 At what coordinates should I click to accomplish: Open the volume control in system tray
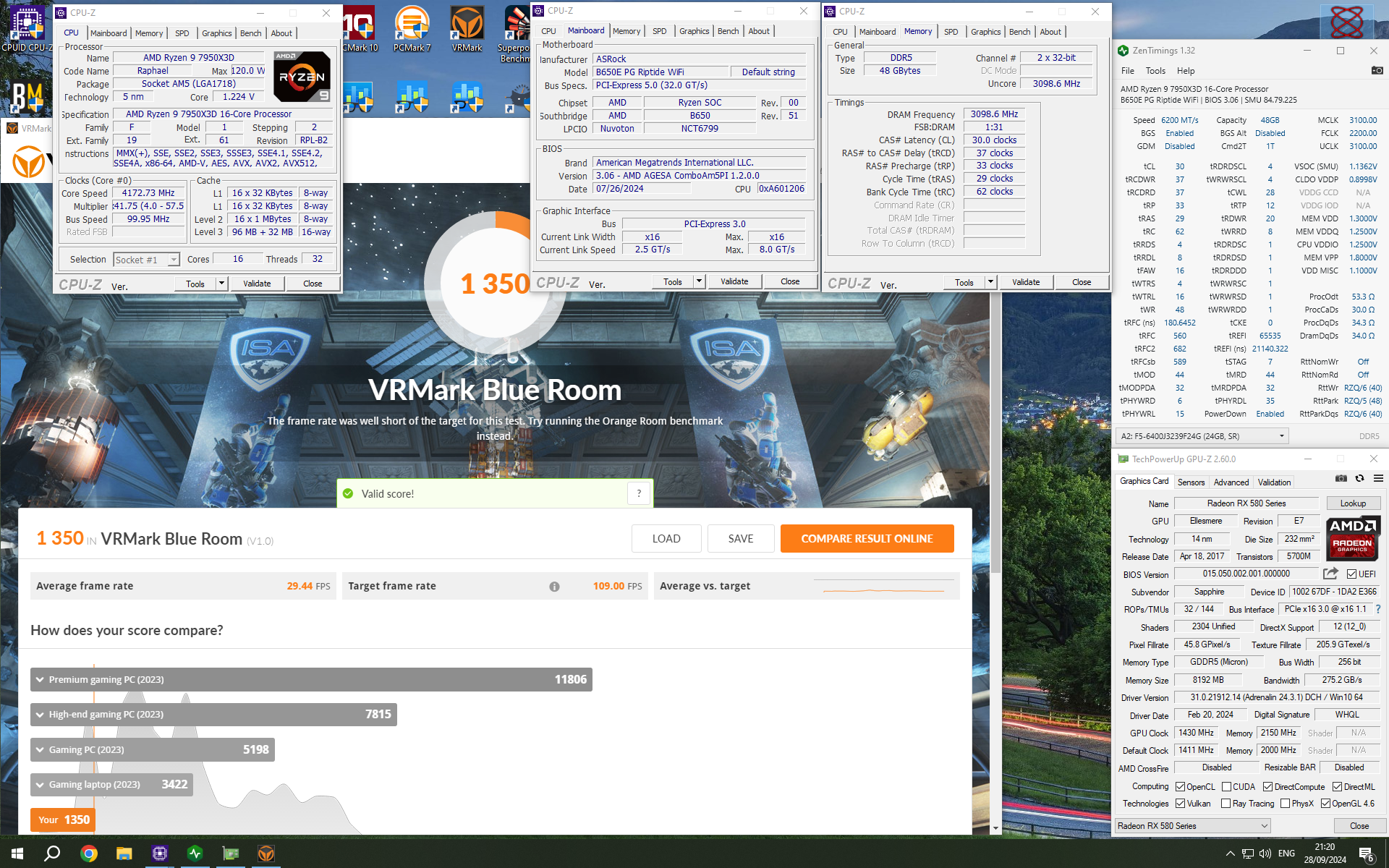pyautogui.click(x=1265, y=854)
